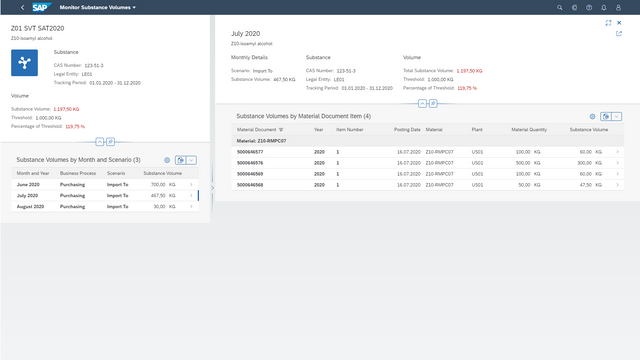Open search in the shell header

(x=560, y=7)
